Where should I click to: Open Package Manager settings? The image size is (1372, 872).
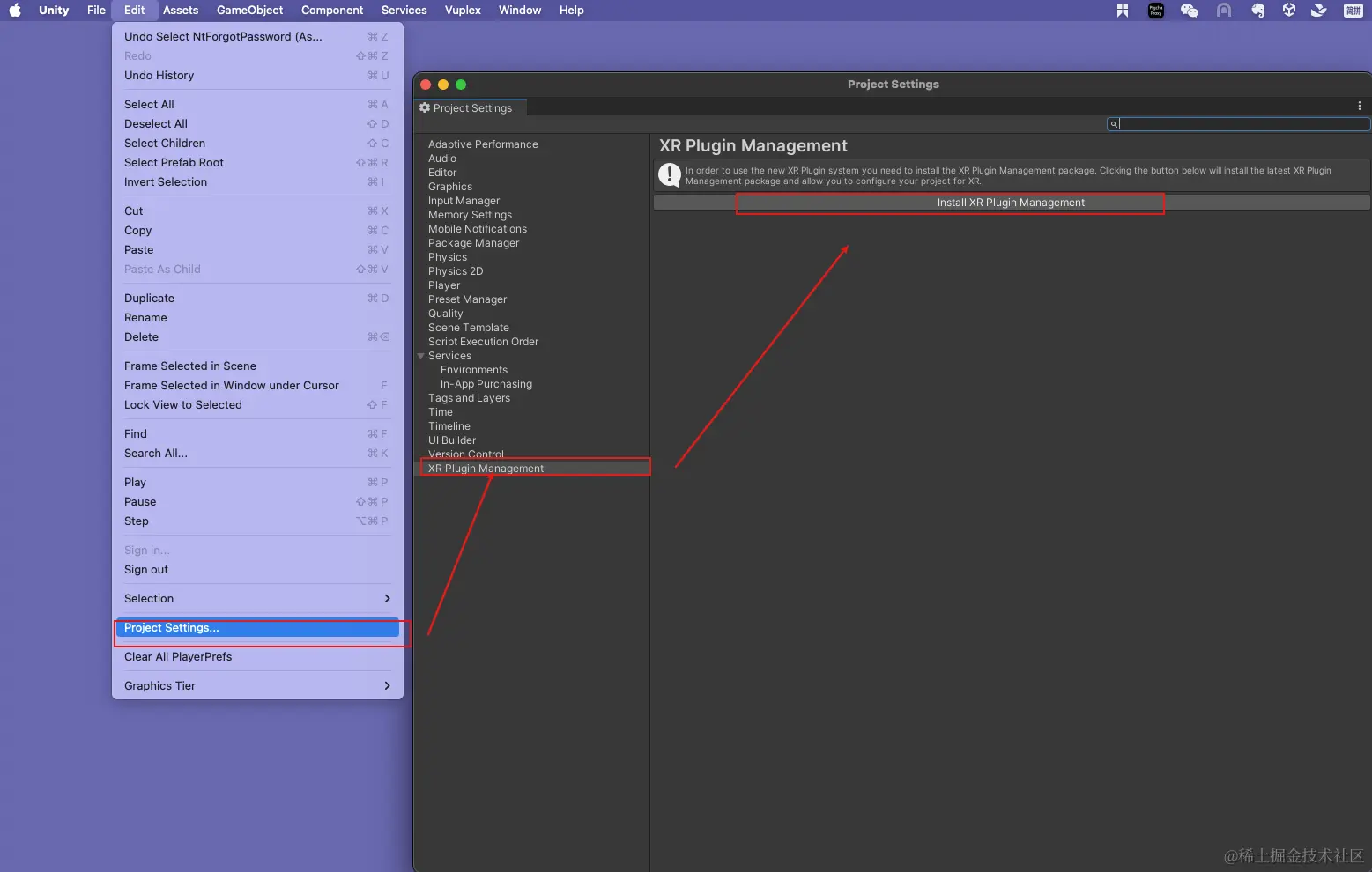[x=474, y=243]
